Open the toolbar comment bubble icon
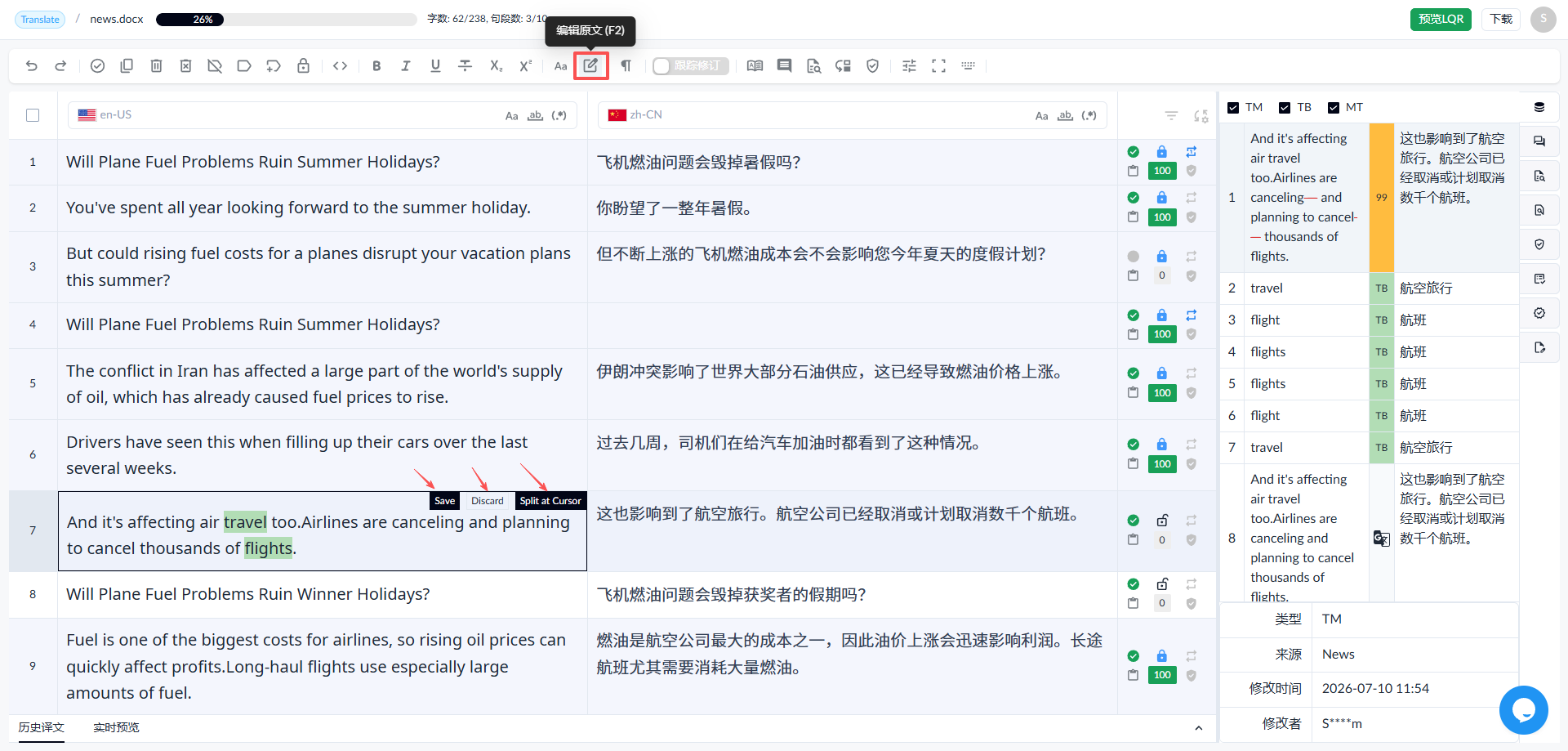1568x751 pixels. point(784,66)
